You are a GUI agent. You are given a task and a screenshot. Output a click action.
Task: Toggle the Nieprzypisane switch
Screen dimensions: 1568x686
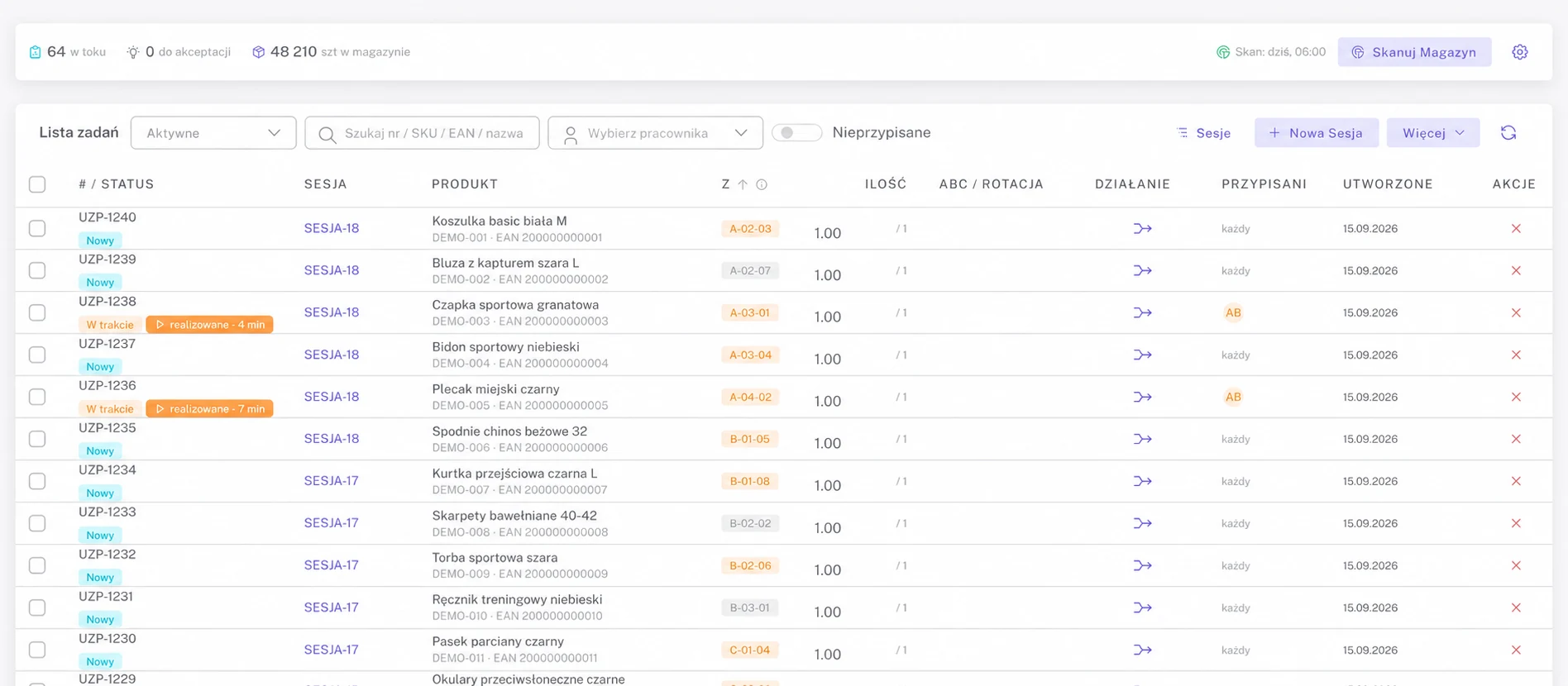pyautogui.click(x=796, y=132)
